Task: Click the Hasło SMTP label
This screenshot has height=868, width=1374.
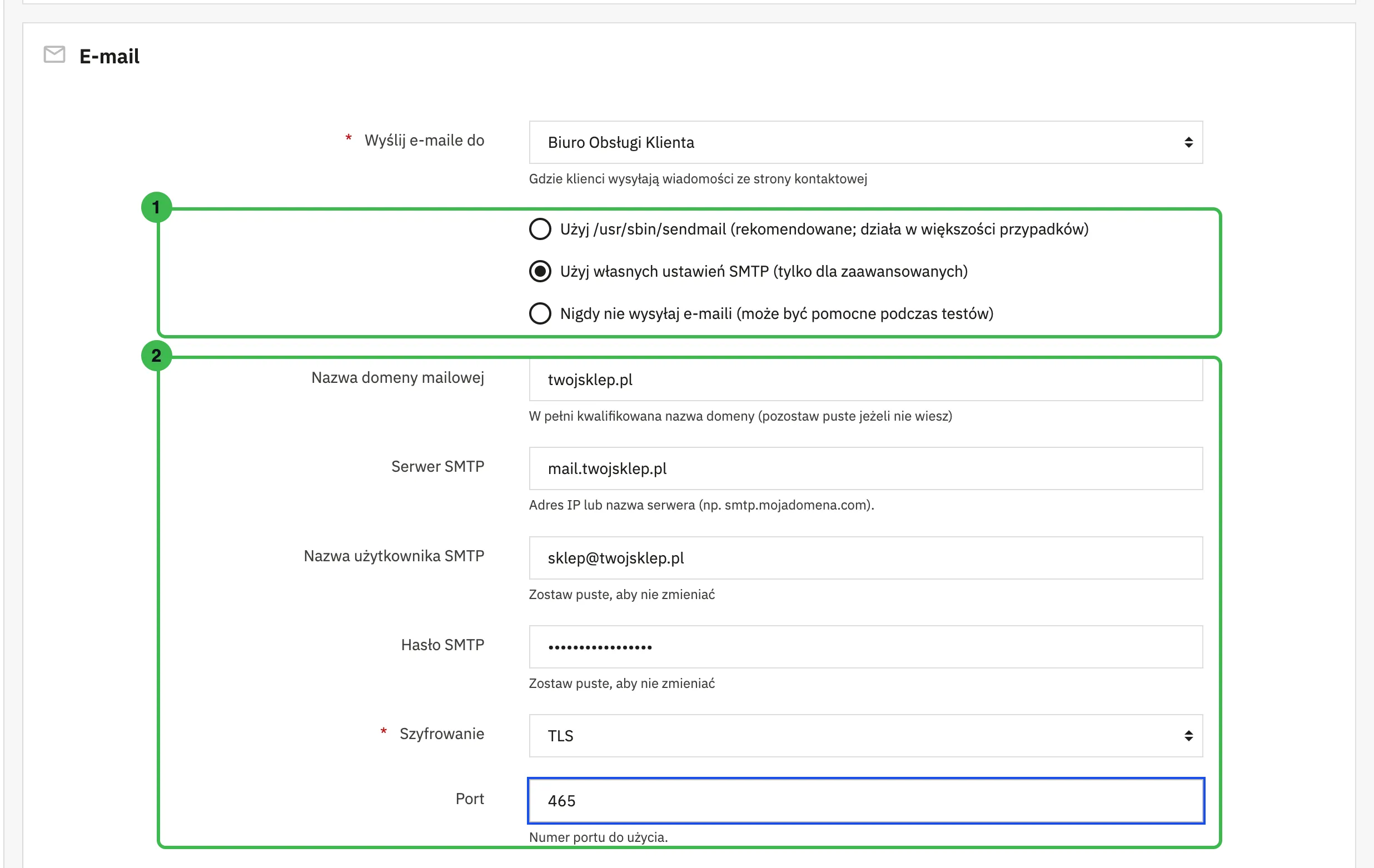Action: pyautogui.click(x=442, y=645)
